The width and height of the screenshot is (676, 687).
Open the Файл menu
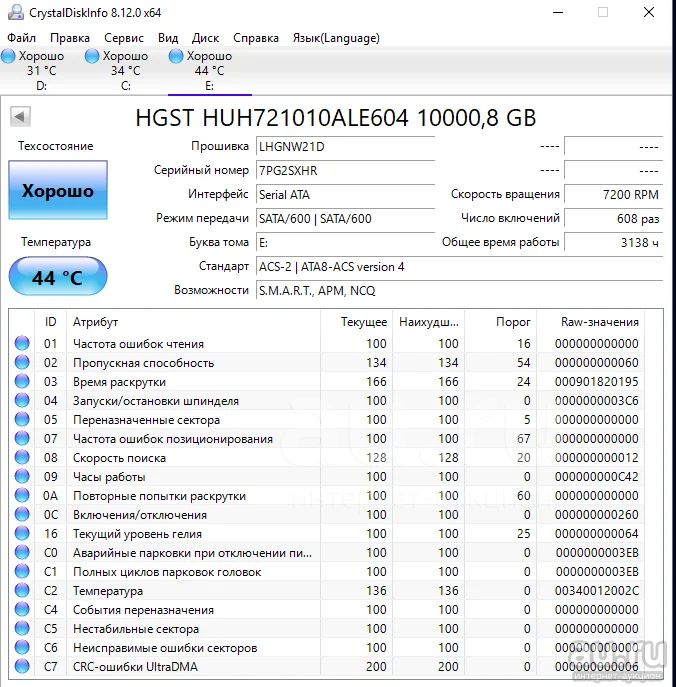(21, 38)
